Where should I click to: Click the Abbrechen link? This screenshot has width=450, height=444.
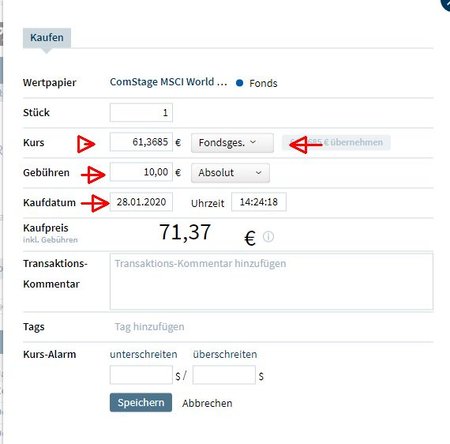207,403
